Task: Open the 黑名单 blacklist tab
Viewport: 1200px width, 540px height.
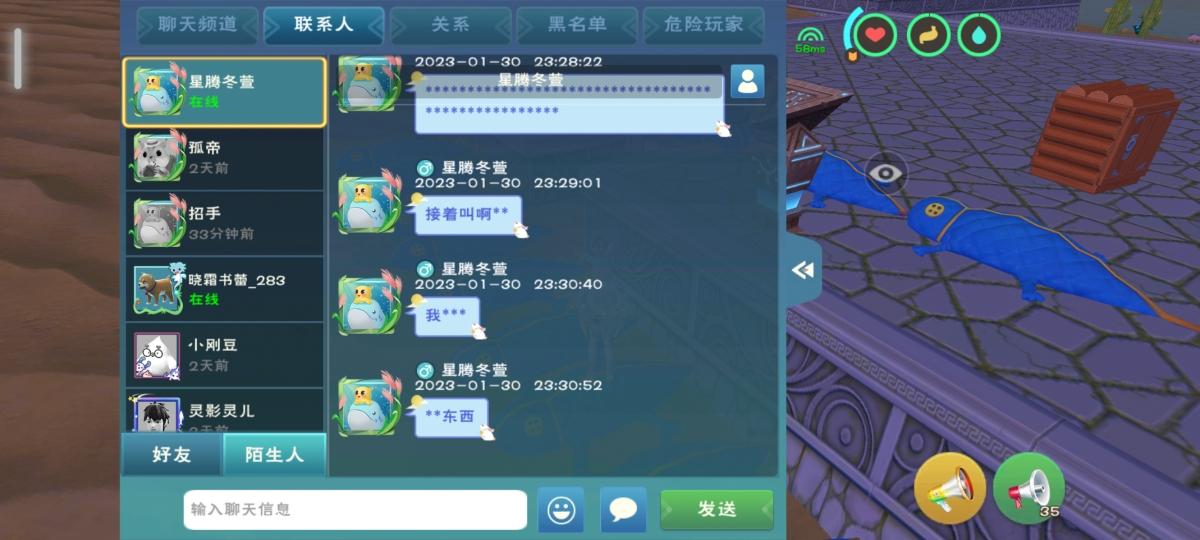Action: pyautogui.click(x=578, y=25)
